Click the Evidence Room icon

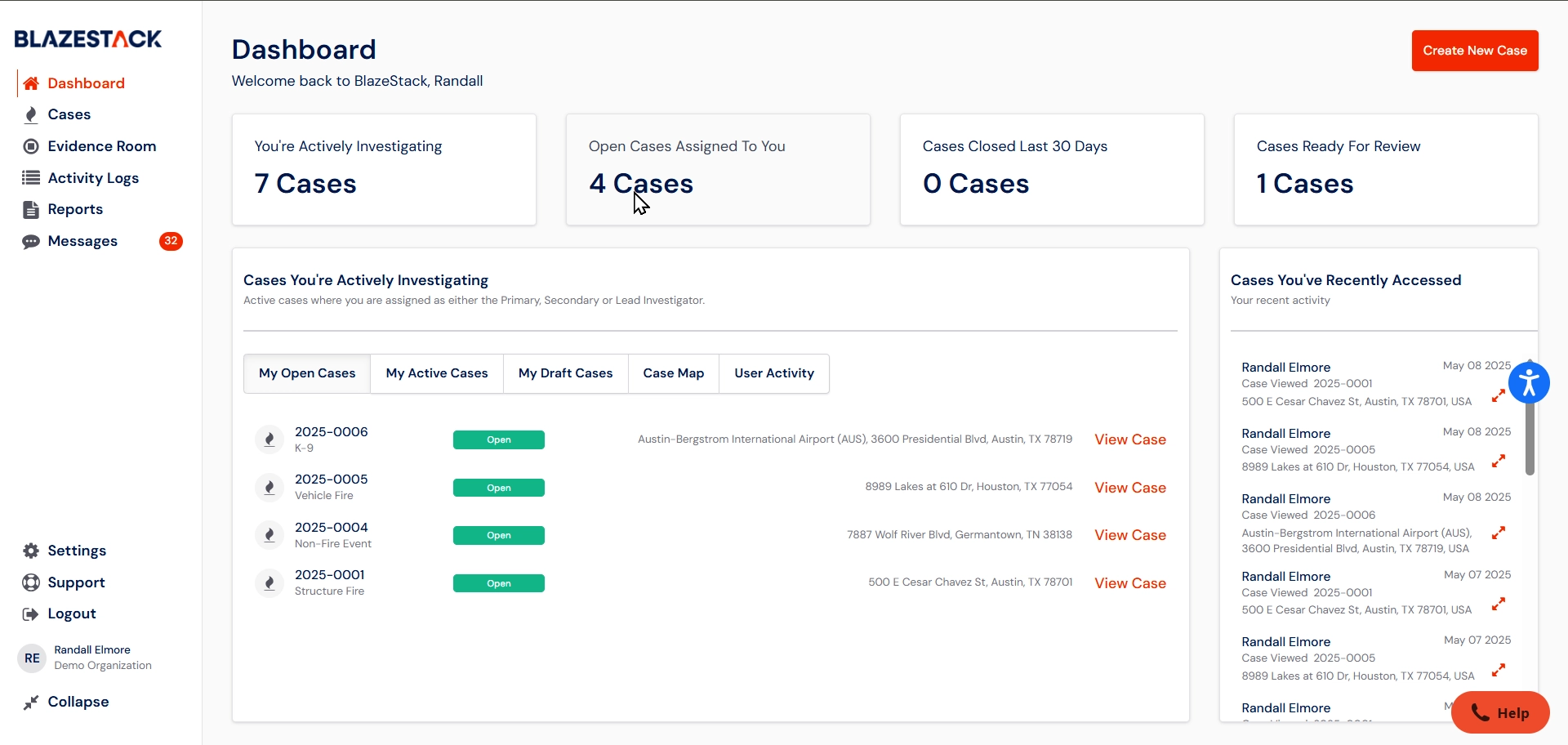click(x=31, y=146)
